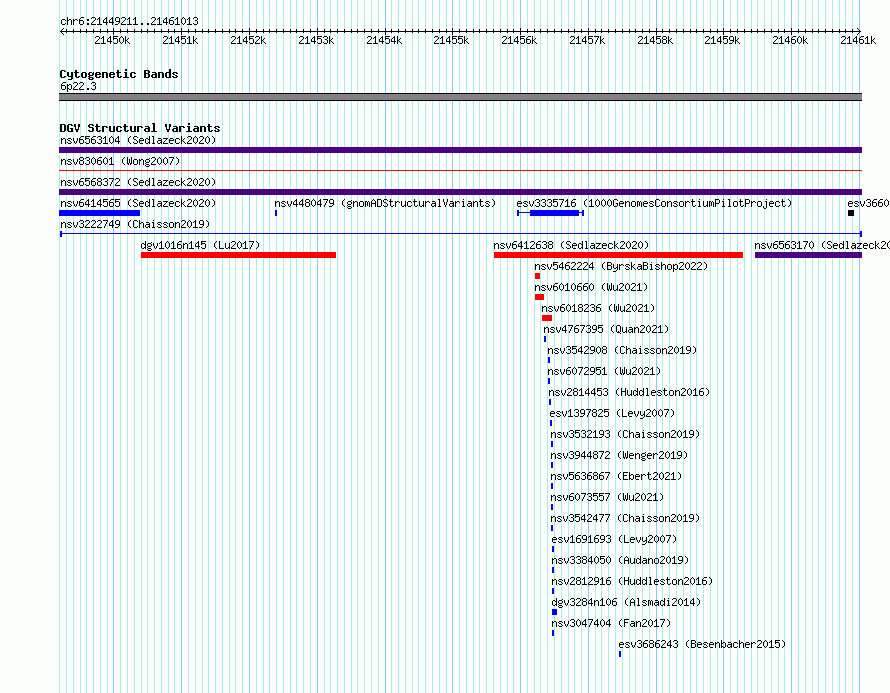
Task: Select the black esv3660 variant marker
Action: pyautogui.click(x=851, y=213)
